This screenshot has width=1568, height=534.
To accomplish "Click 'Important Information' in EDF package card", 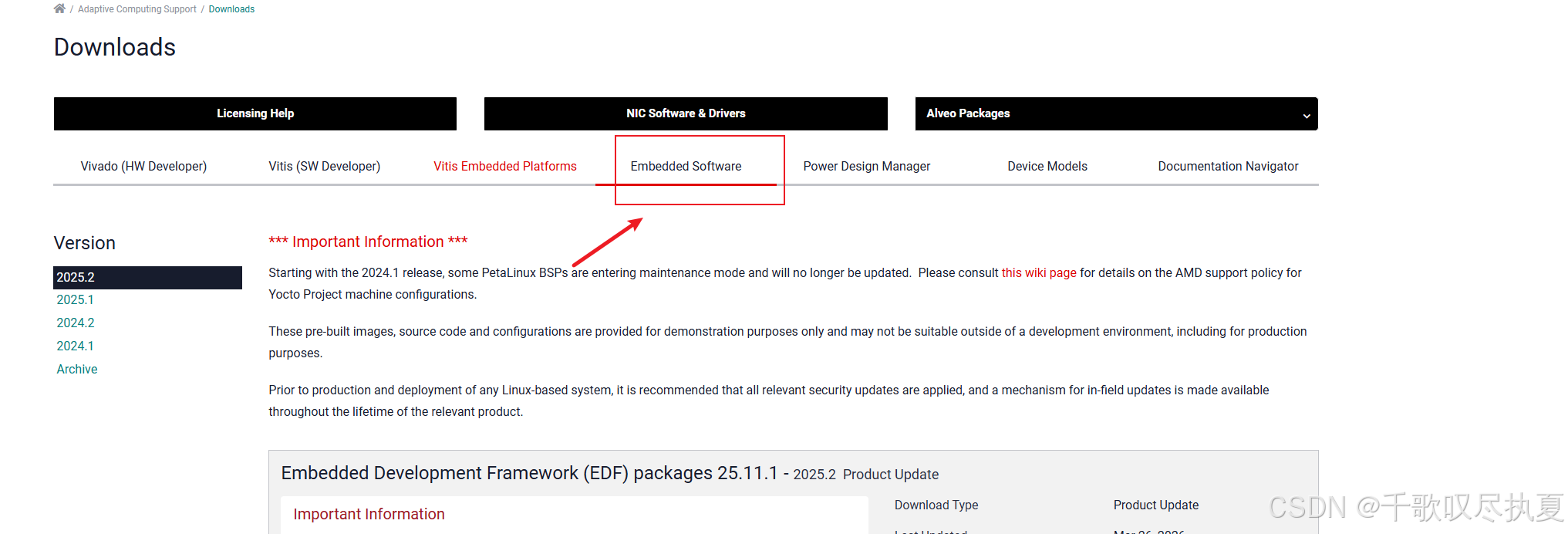I will pyautogui.click(x=369, y=514).
